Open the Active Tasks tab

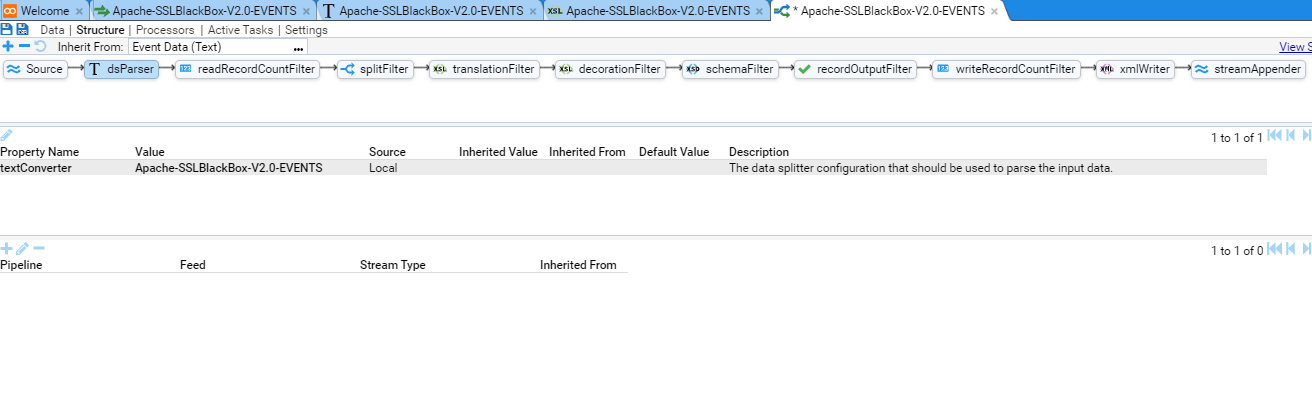[x=240, y=30]
